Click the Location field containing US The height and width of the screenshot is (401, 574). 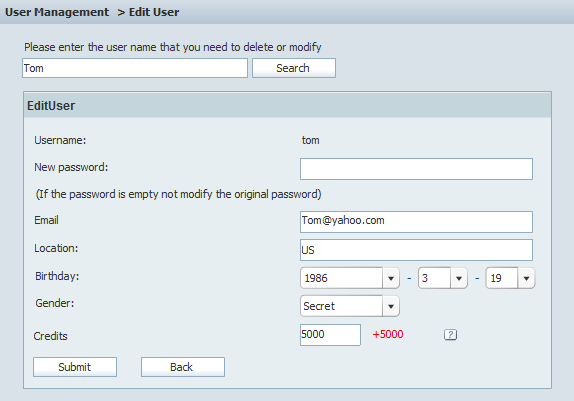point(416,250)
